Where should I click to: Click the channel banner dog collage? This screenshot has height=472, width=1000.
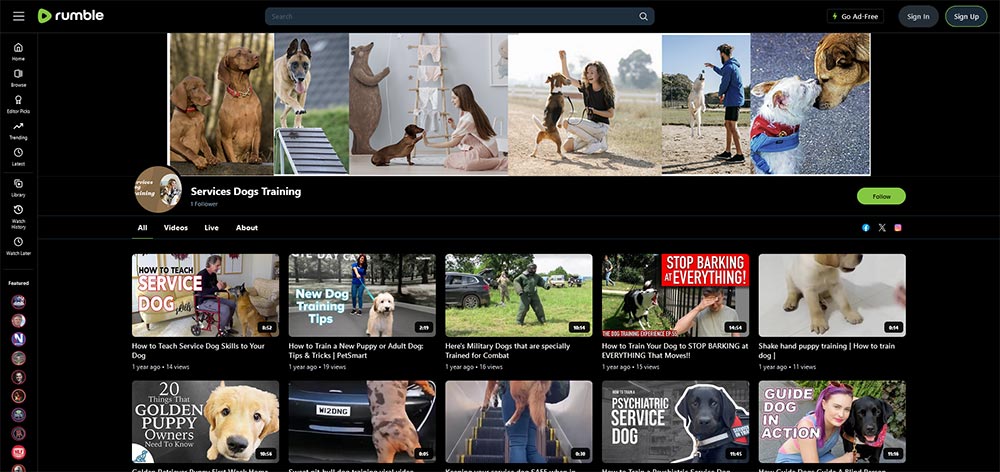point(518,104)
